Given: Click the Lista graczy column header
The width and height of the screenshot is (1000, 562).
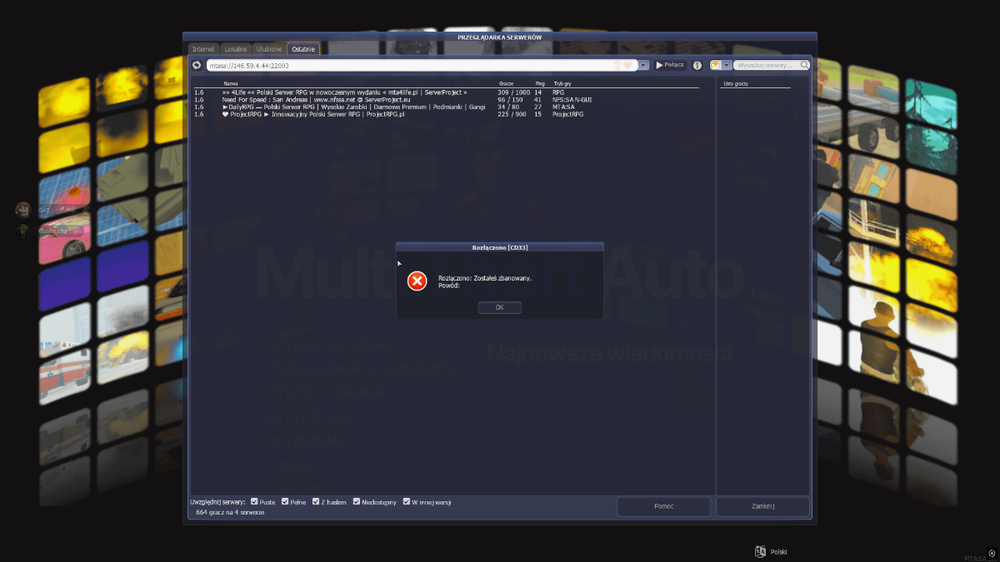Looking at the screenshot, I should coord(736,84).
